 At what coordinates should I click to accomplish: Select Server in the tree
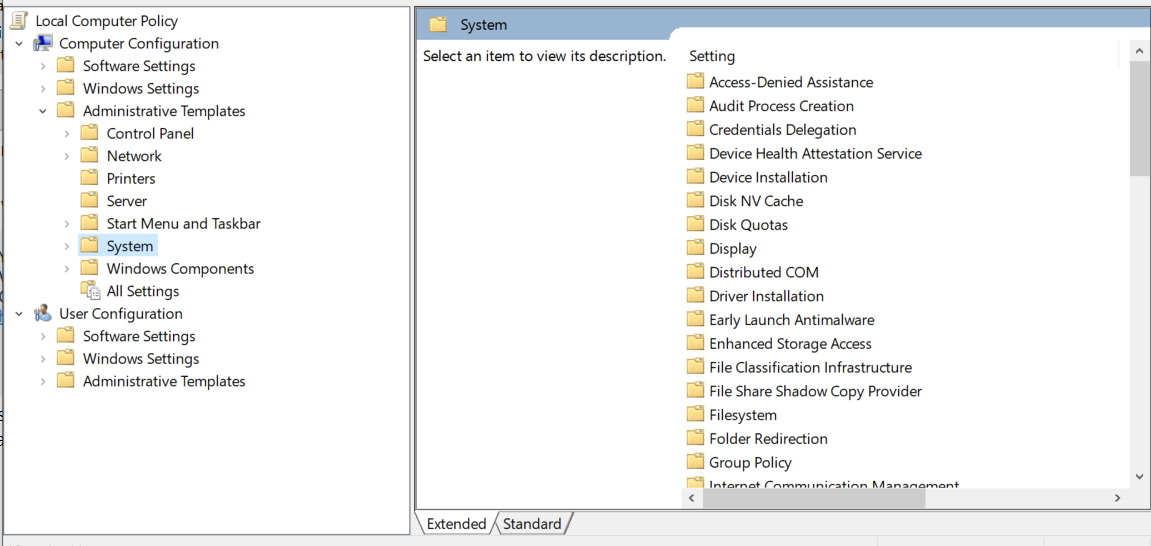[126, 200]
